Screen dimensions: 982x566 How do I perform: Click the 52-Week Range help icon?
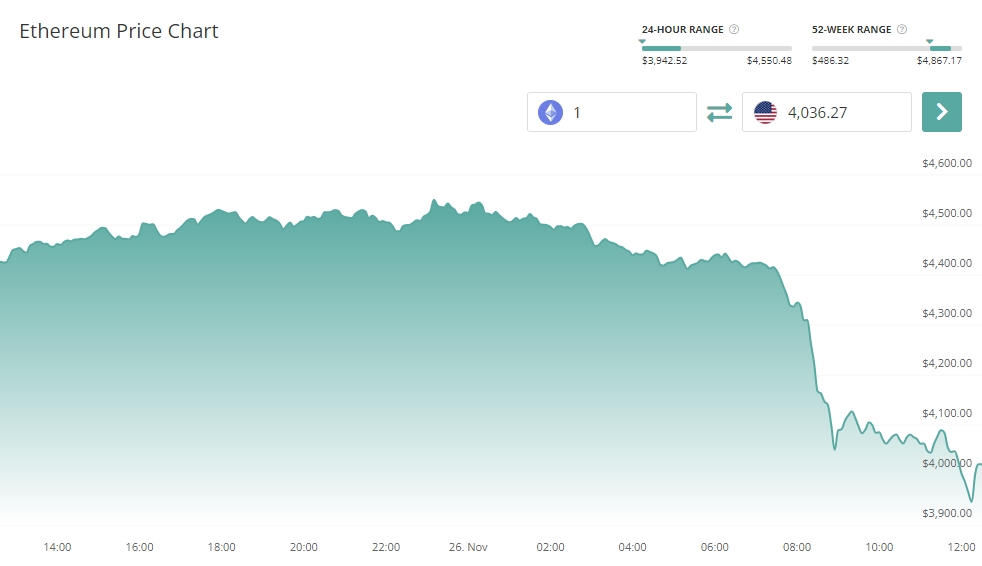tap(902, 30)
